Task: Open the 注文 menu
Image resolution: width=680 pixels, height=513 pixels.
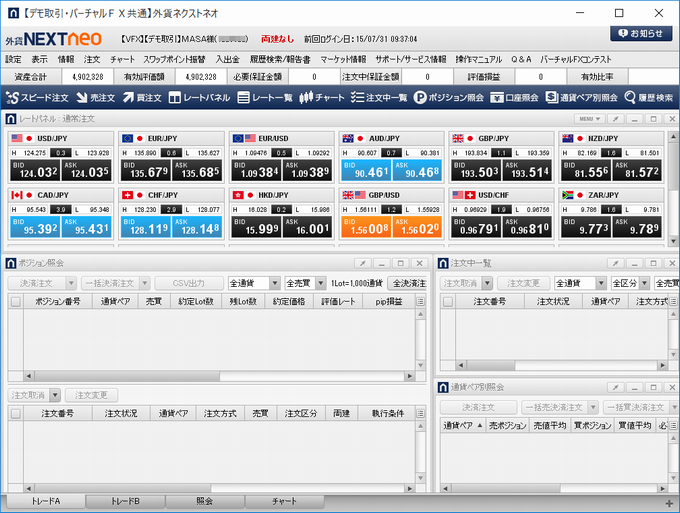Action: pyautogui.click(x=92, y=59)
